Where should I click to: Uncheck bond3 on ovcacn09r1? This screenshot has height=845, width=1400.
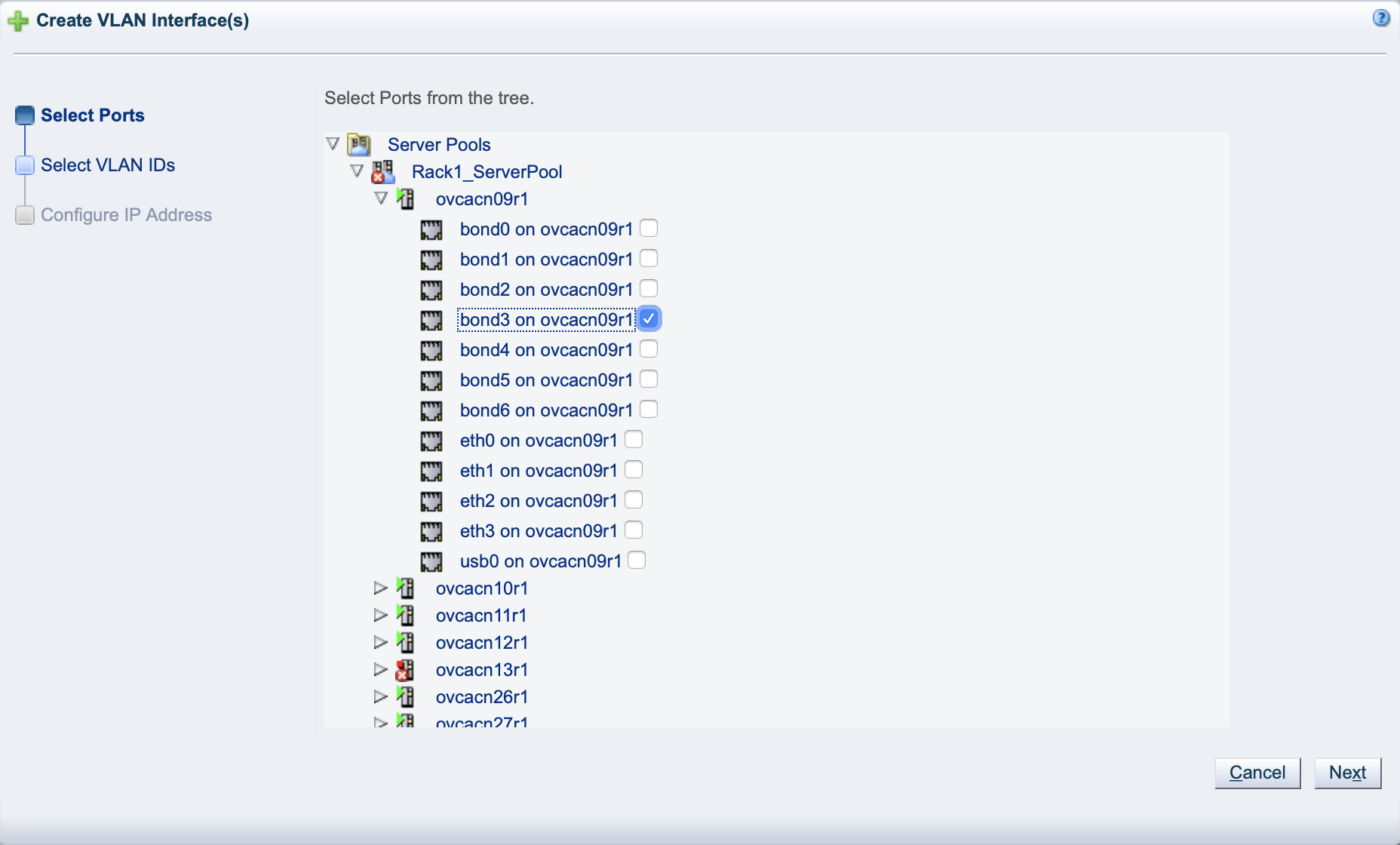650,318
